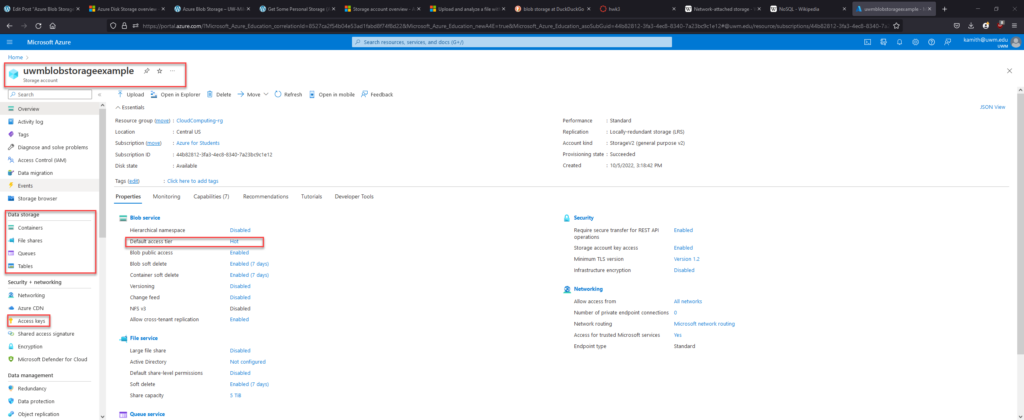
Task: Open the Move dropdown
Action: click(253, 94)
